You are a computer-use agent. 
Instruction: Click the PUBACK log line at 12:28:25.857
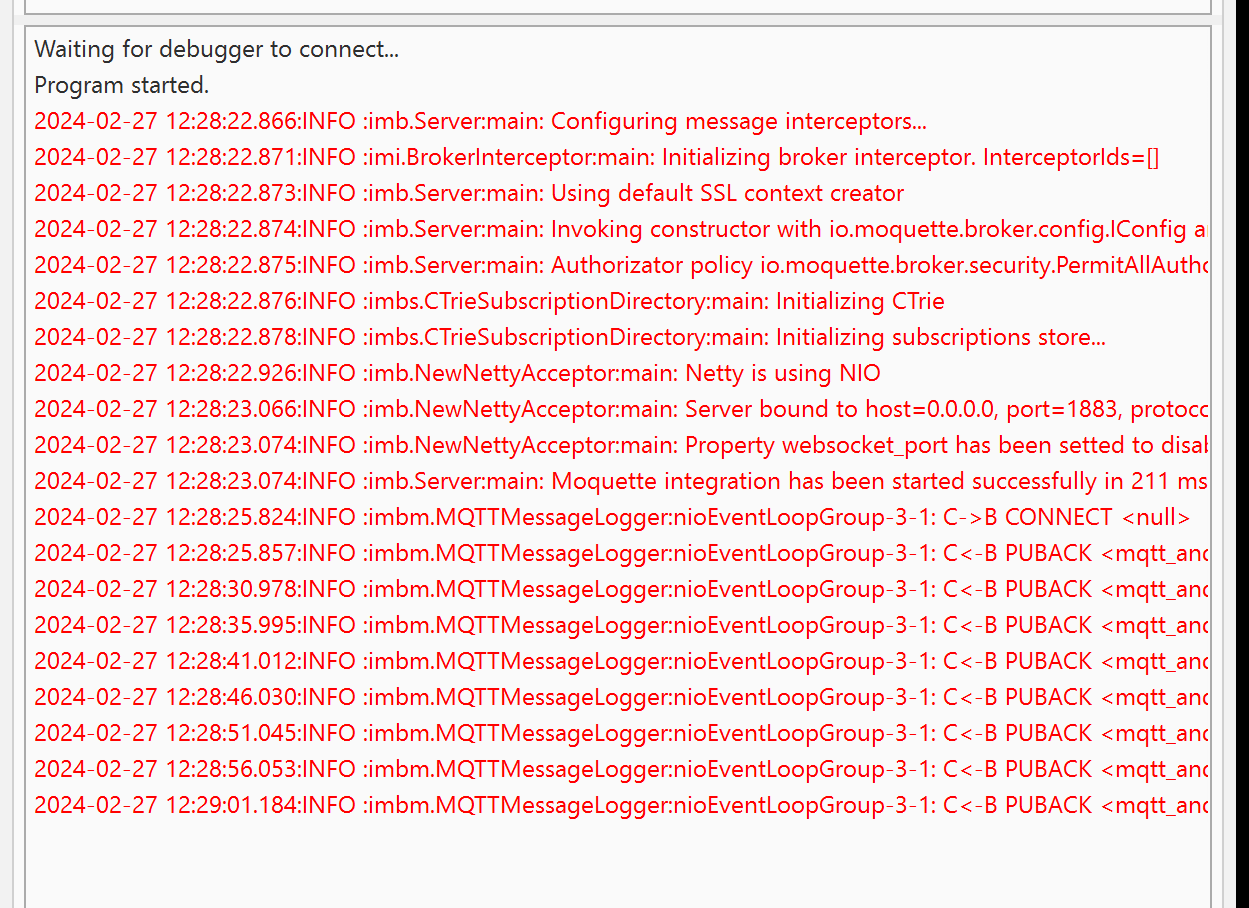[620, 553]
